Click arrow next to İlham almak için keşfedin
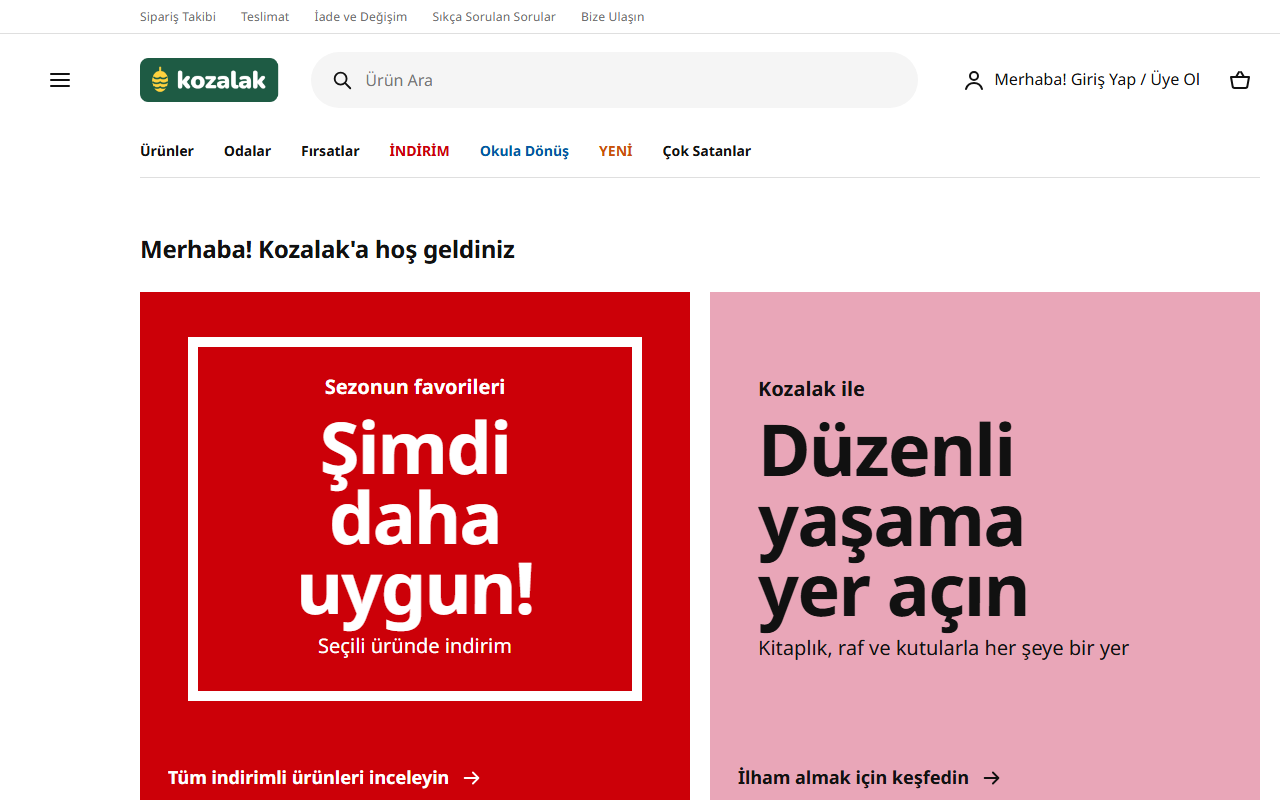 point(991,778)
